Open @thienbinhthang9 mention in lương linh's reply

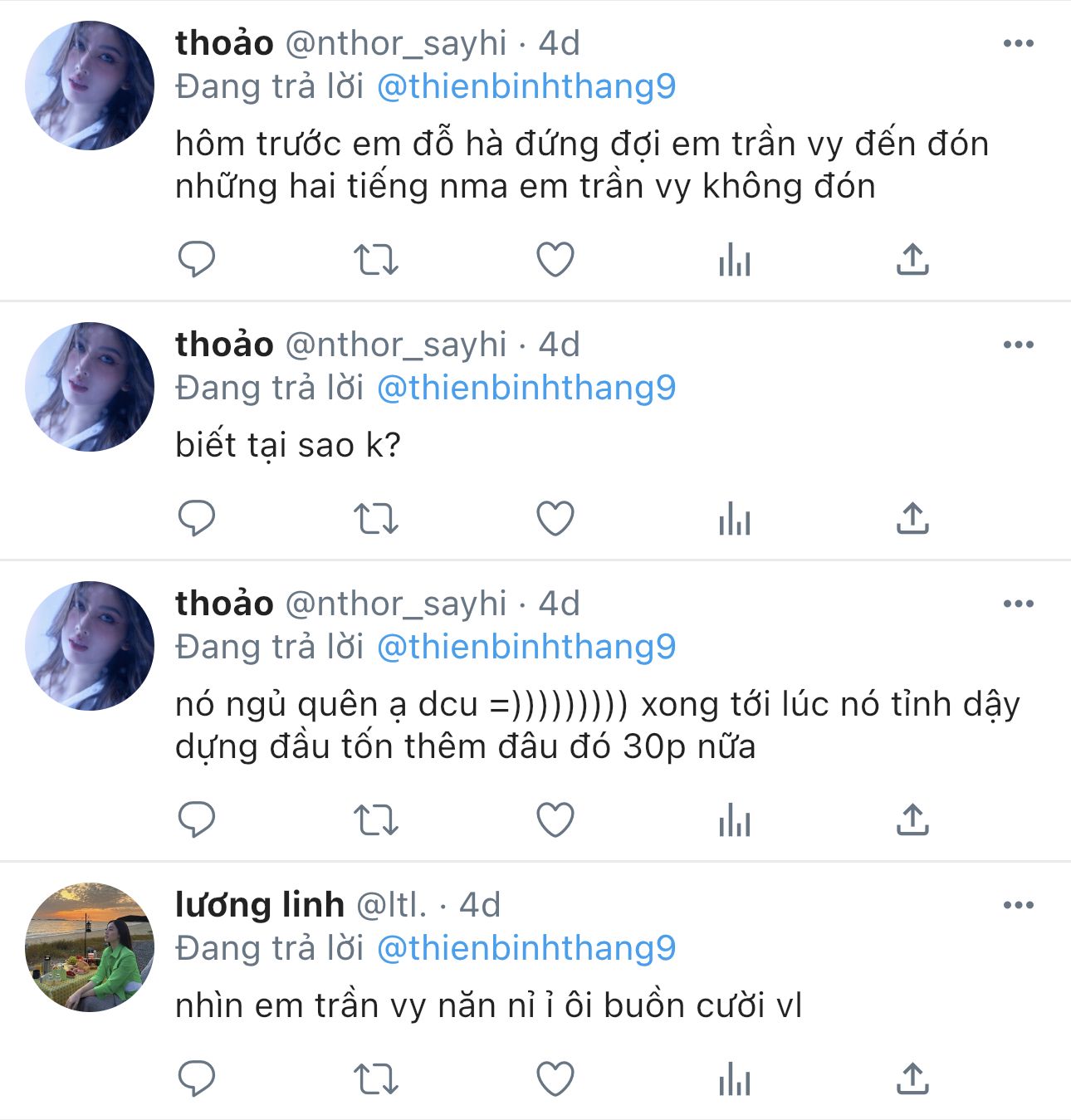point(526,948)
